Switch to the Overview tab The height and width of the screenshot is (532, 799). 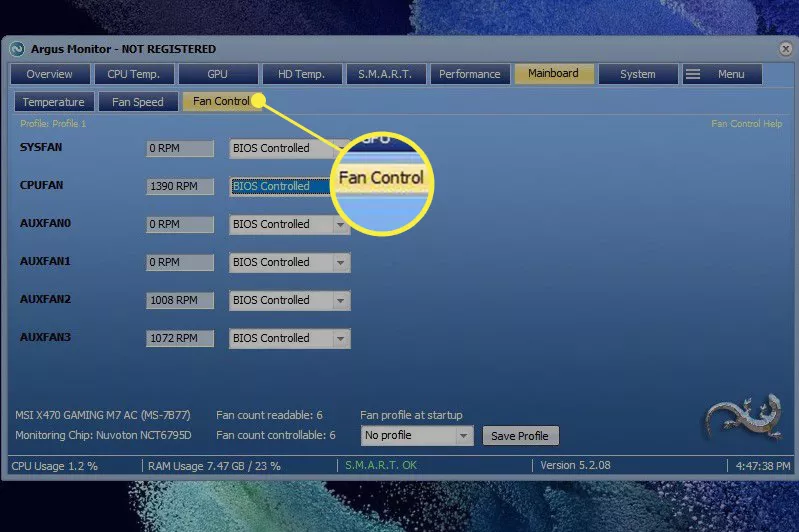pyautogui.click(x=50, y=74)
